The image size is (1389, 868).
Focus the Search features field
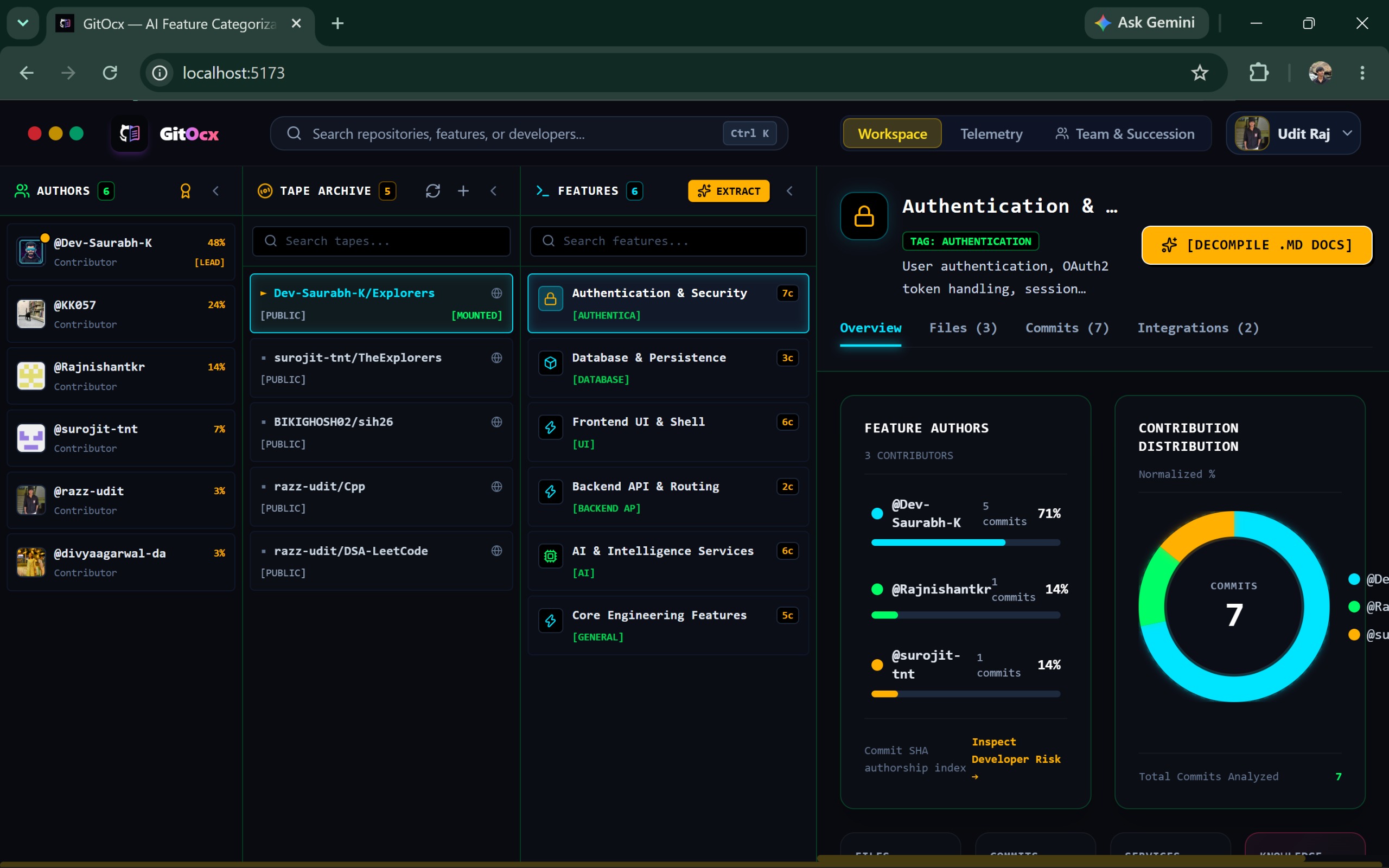(x=668, y=241)
